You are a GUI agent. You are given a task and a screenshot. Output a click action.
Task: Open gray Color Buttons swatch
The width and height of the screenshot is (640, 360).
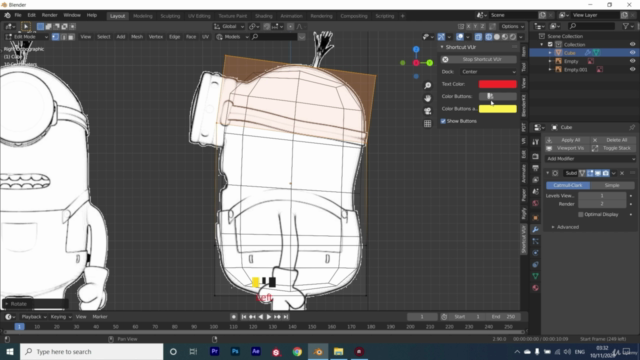pyautogui.click(x=498, y=96)
